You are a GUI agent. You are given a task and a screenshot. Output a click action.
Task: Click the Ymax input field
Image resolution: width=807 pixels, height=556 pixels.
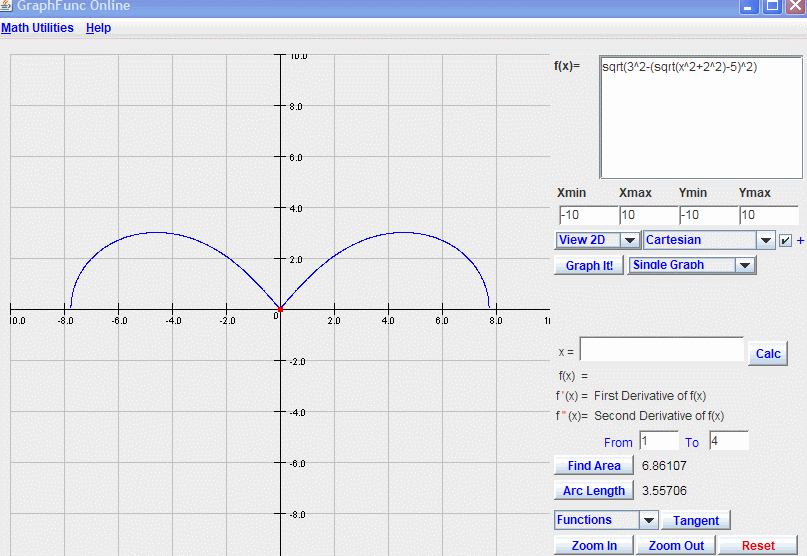point(769,215)
